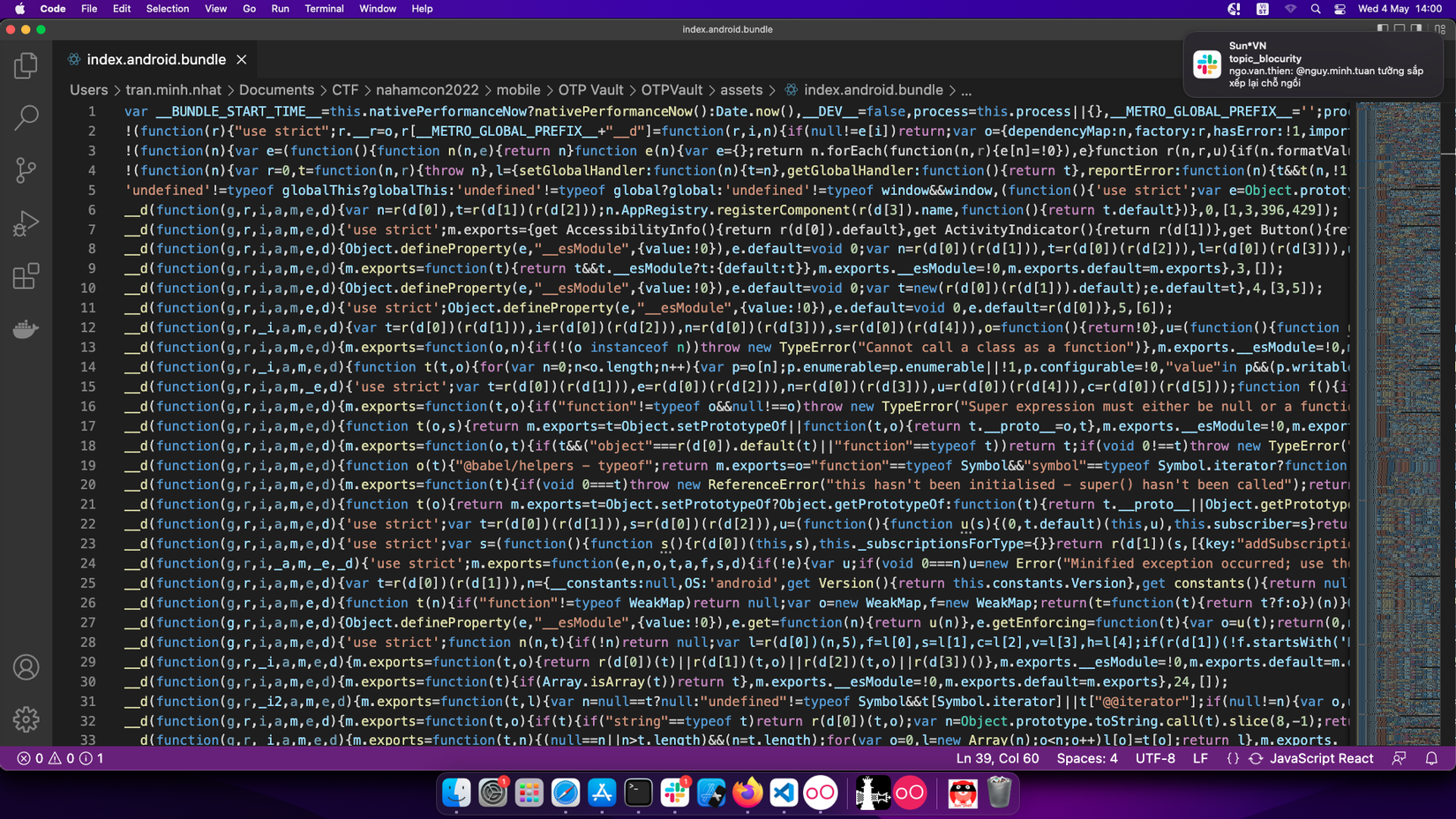This screenshot has height=819, width=1456.
Task: Open Slack from the Dock
Action: (675, 793)
